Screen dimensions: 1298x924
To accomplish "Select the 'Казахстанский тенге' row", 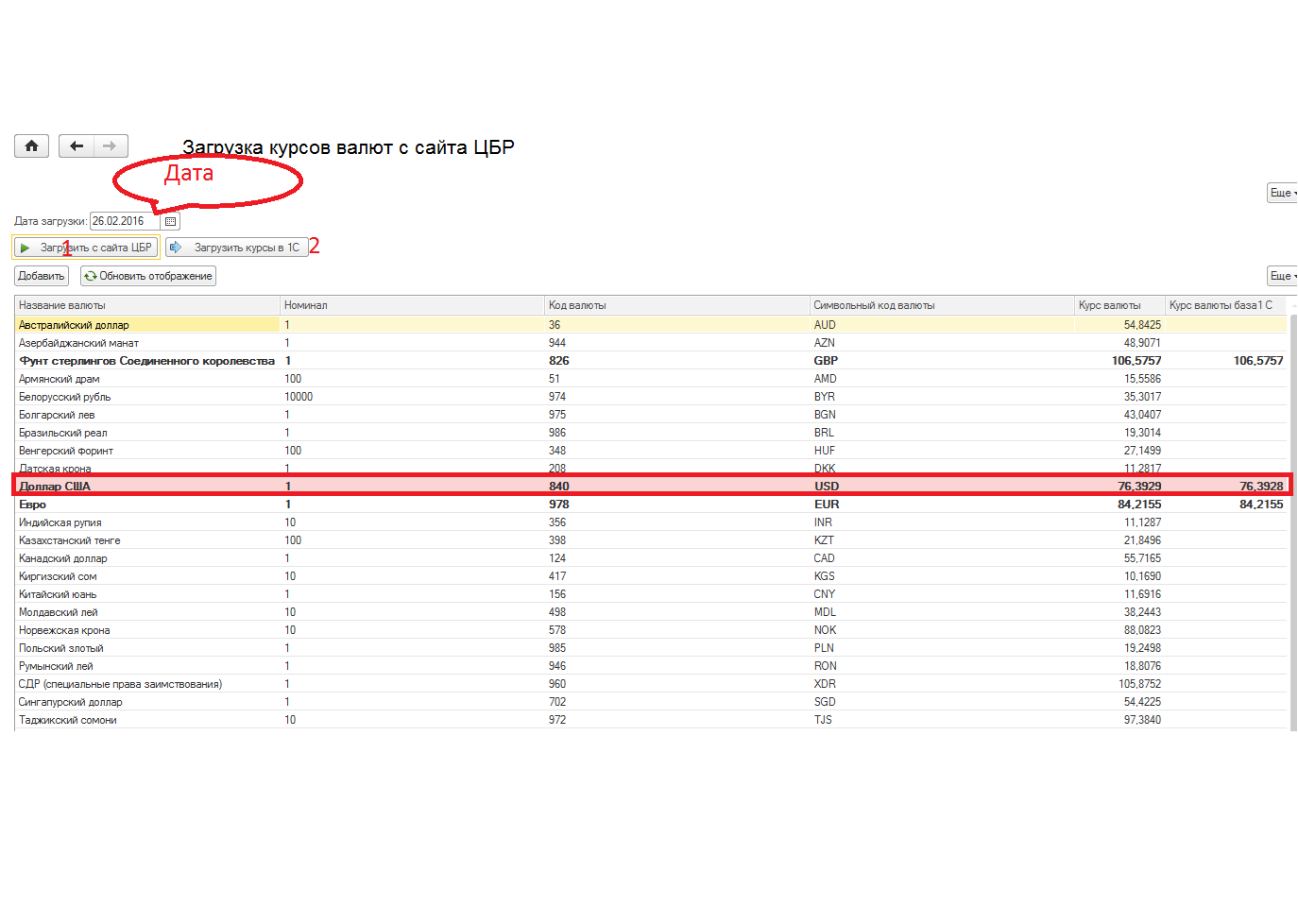I will (x=651, y=540).
